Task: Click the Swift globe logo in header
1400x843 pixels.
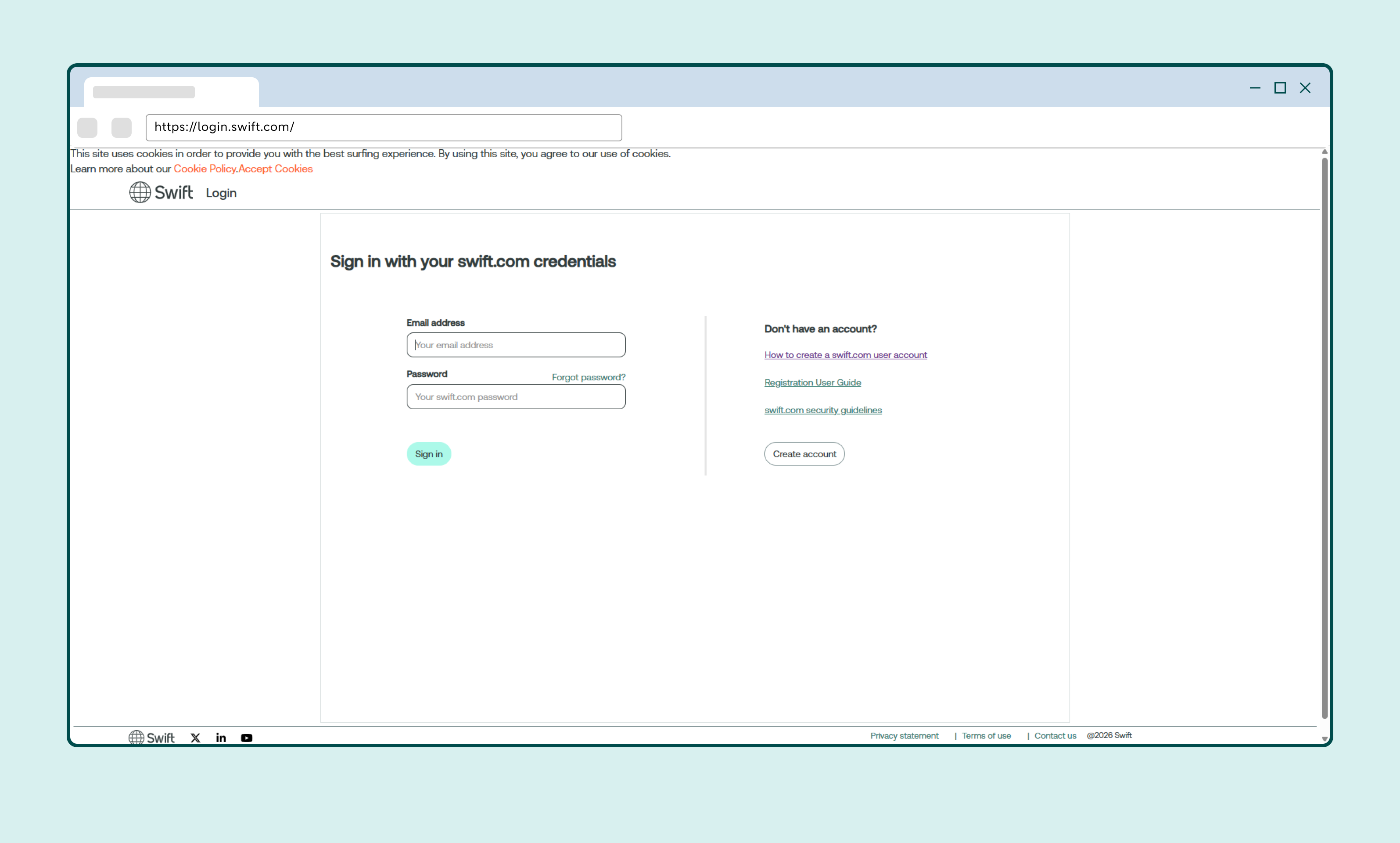Action: (161, 192)
